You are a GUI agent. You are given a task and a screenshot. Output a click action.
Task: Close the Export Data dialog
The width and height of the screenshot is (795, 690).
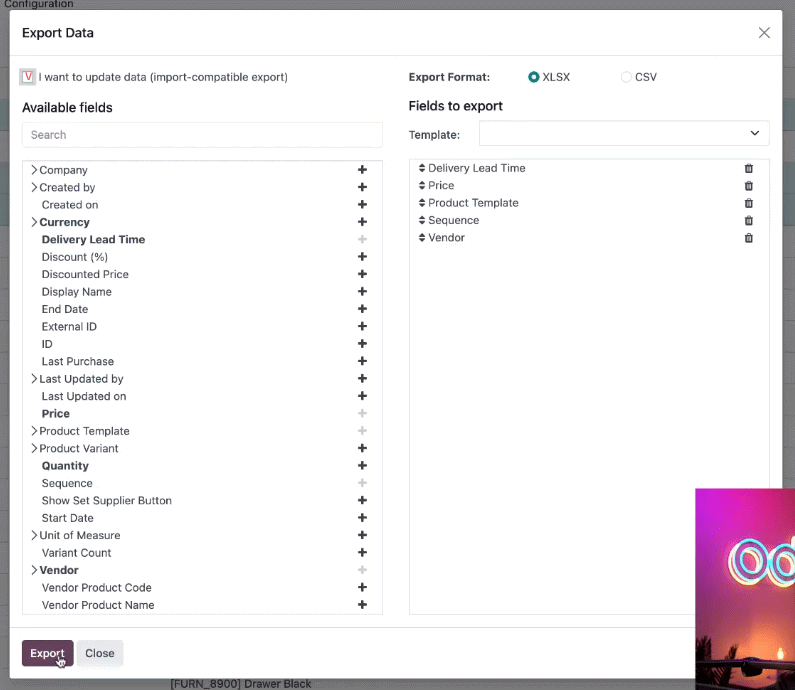click(x=764, y=33)
